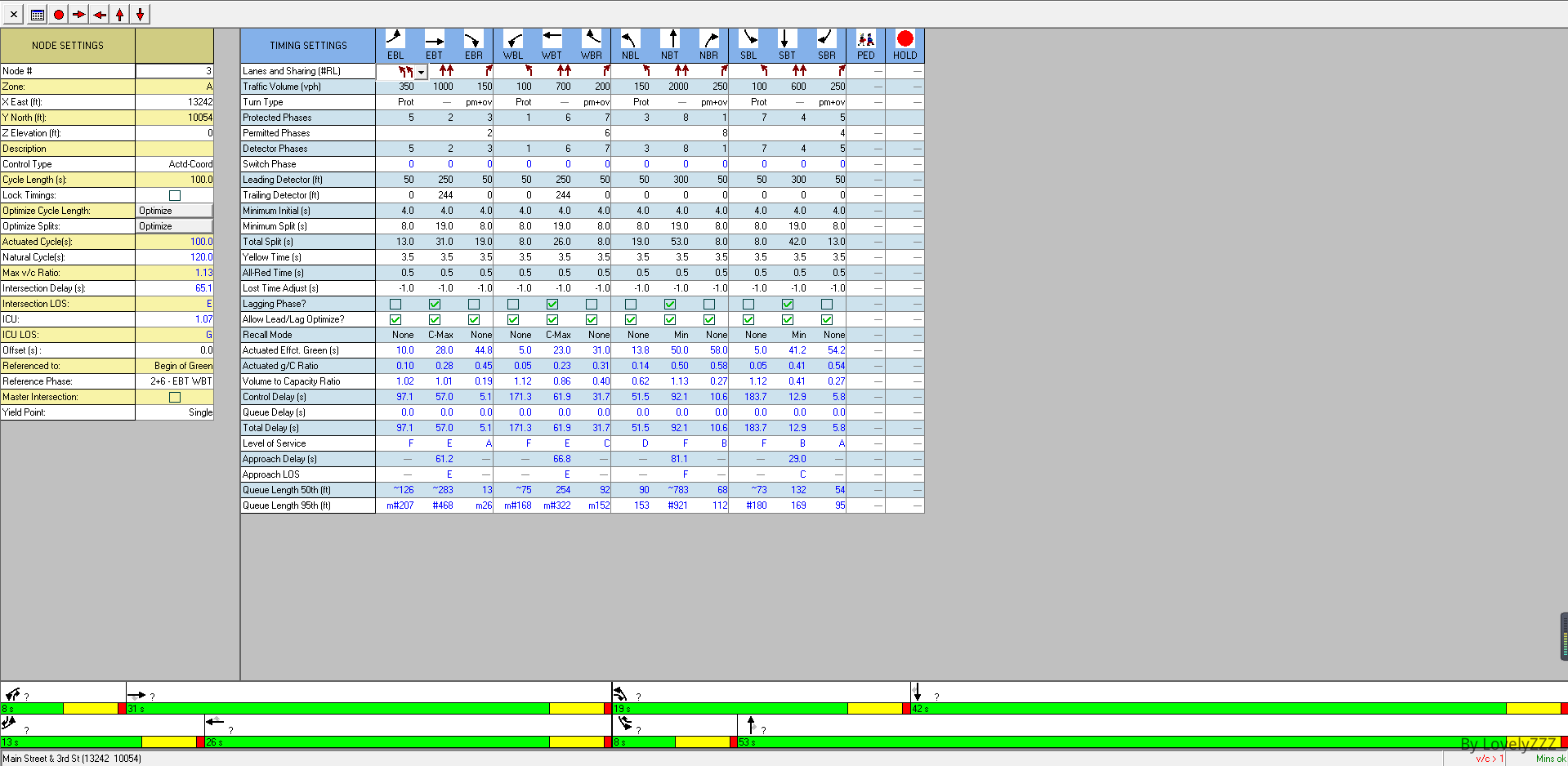This screenshot has width=1568, height=766.
Task: Toggle Master Intersection checkbox
Action: 175,397
